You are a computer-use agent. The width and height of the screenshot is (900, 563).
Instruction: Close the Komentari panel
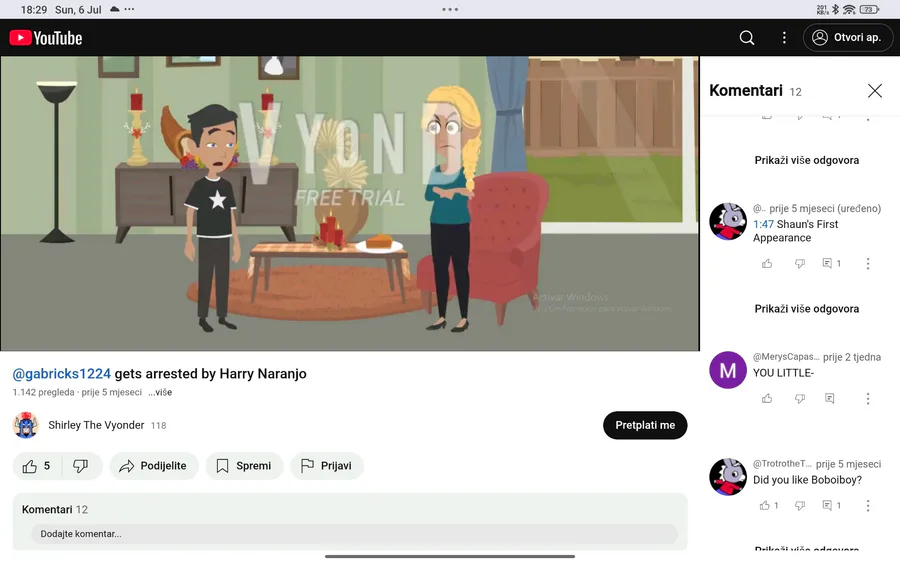(875, 91)
